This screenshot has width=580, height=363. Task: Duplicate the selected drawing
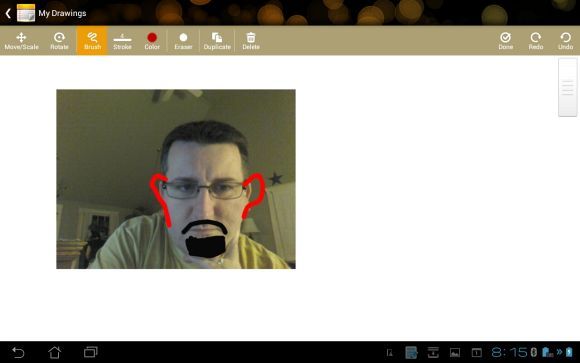pos(217,41)
